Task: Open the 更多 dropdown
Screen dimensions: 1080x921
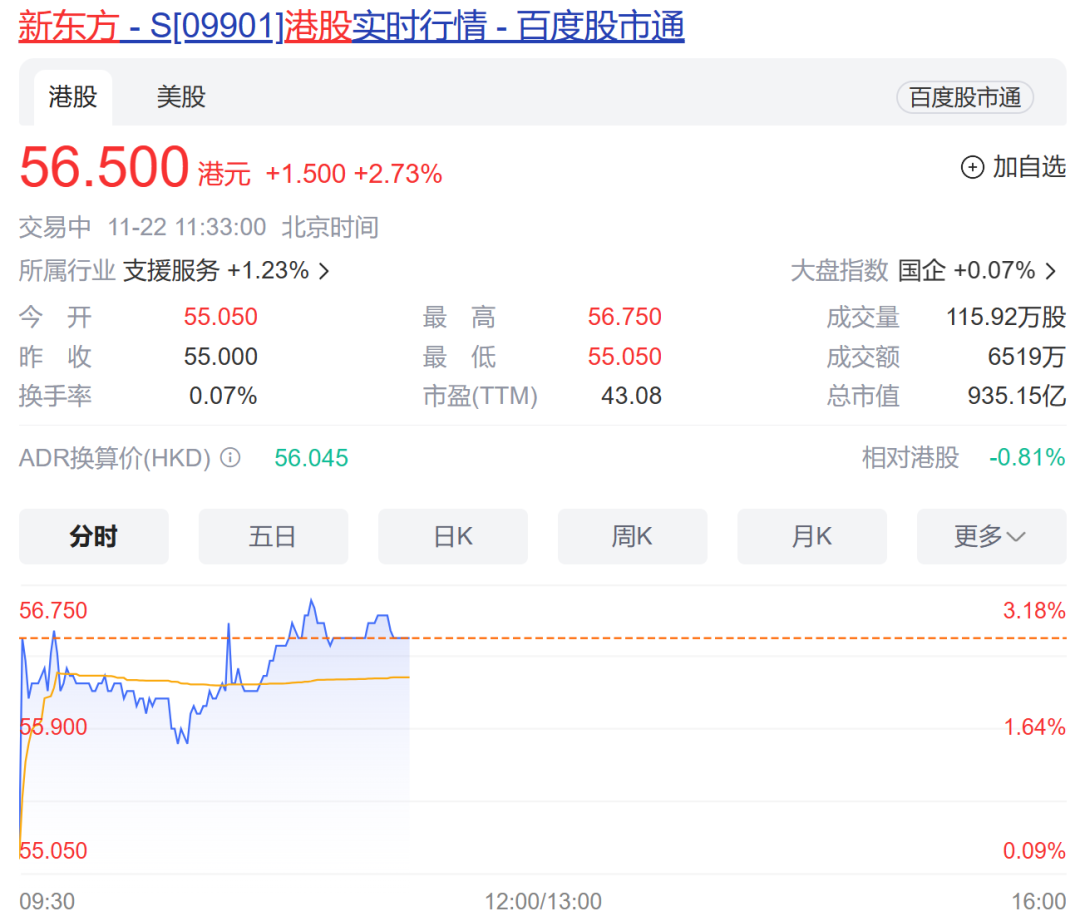Action: pyautogui.click(x=991, y=537)
